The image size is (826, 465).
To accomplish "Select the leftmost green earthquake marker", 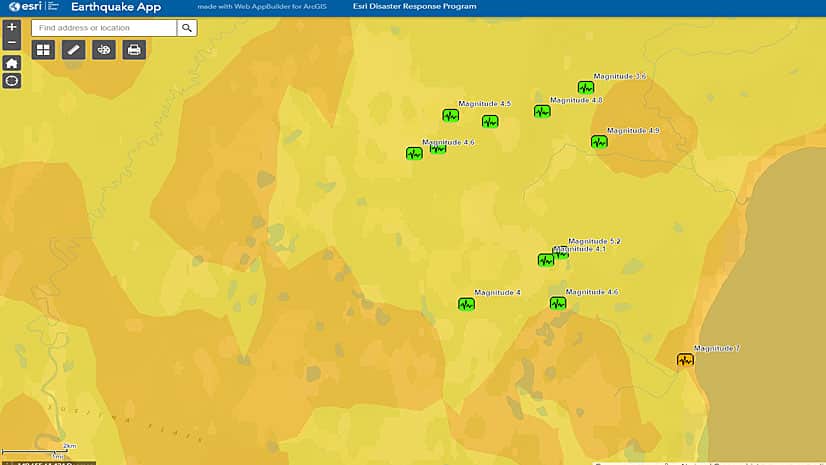I will pos(414,153).
